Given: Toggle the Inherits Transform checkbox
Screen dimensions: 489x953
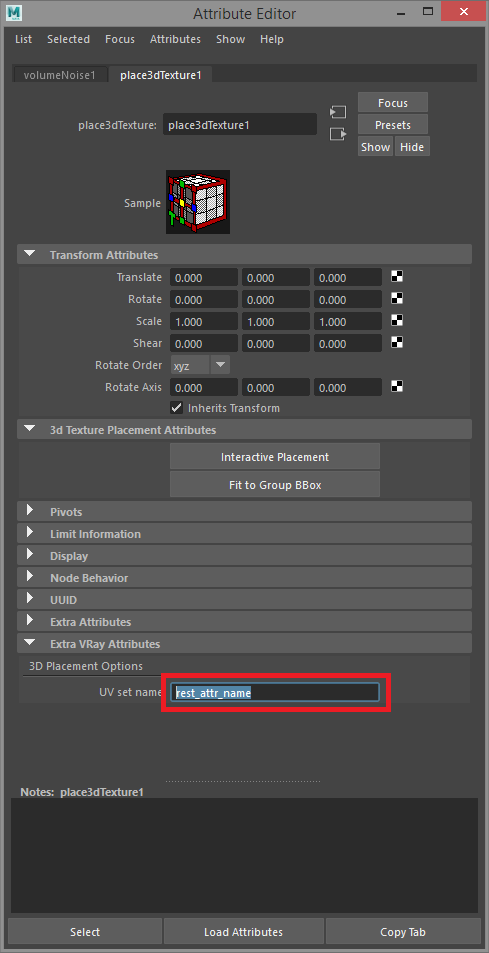Looking at the screenshot, I should 177,408.
